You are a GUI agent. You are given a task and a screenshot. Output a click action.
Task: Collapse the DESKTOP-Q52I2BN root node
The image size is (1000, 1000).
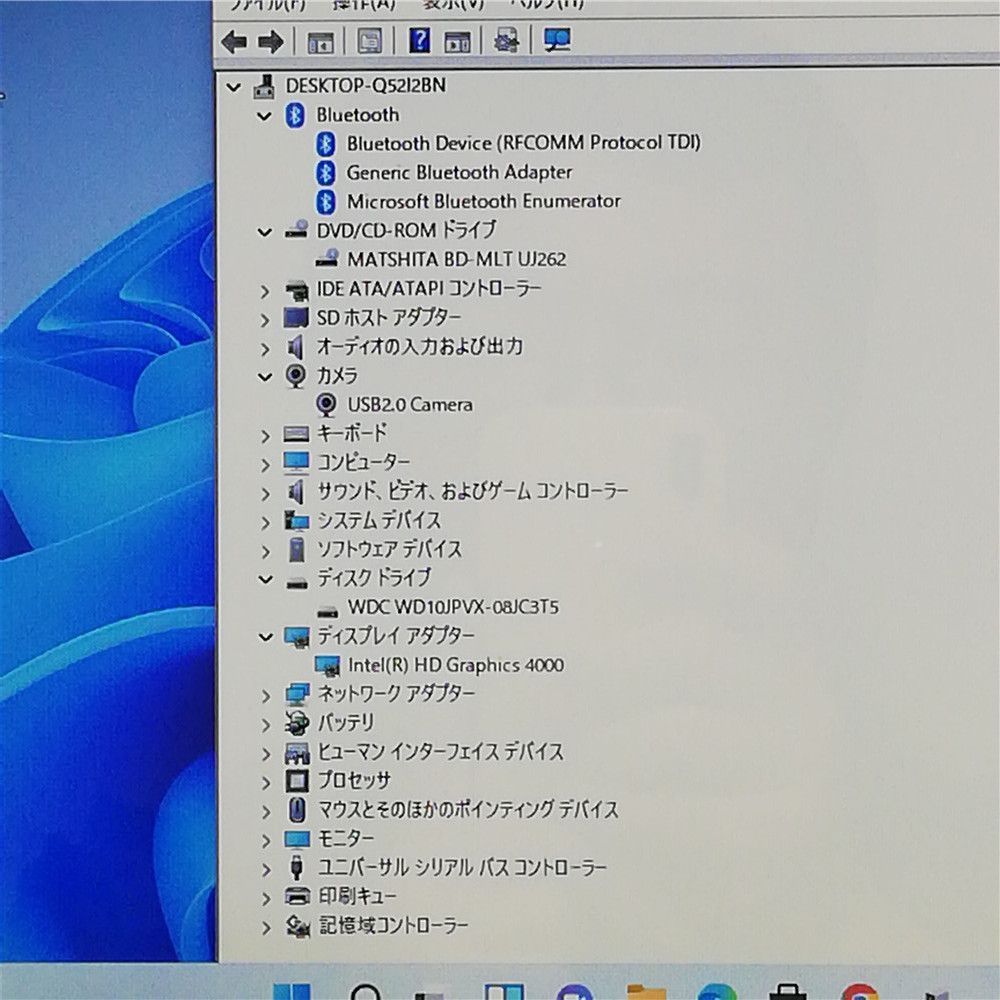234,87
